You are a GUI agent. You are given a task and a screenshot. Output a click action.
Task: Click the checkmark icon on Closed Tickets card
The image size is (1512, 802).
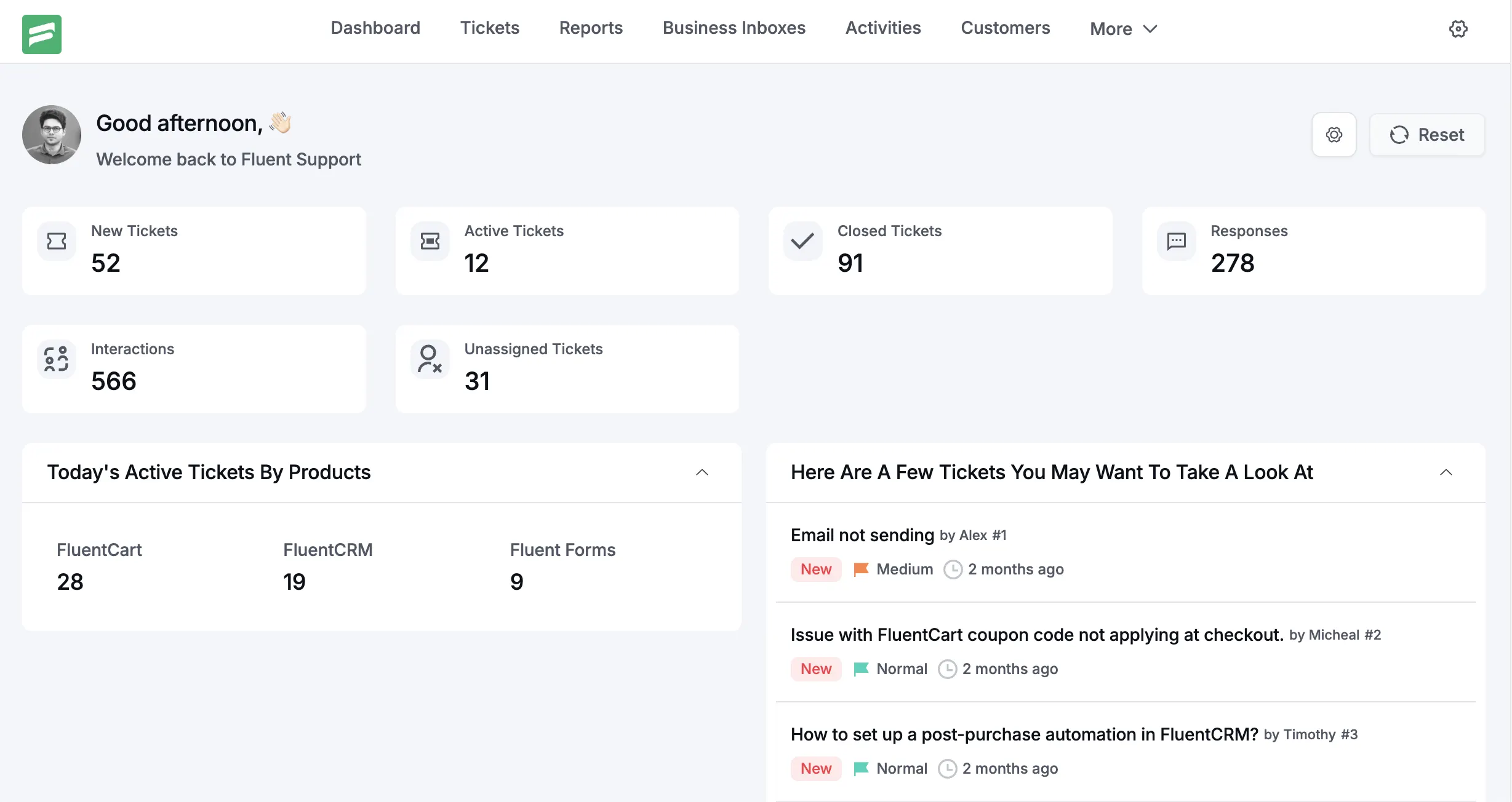click(x=802, y=241)
